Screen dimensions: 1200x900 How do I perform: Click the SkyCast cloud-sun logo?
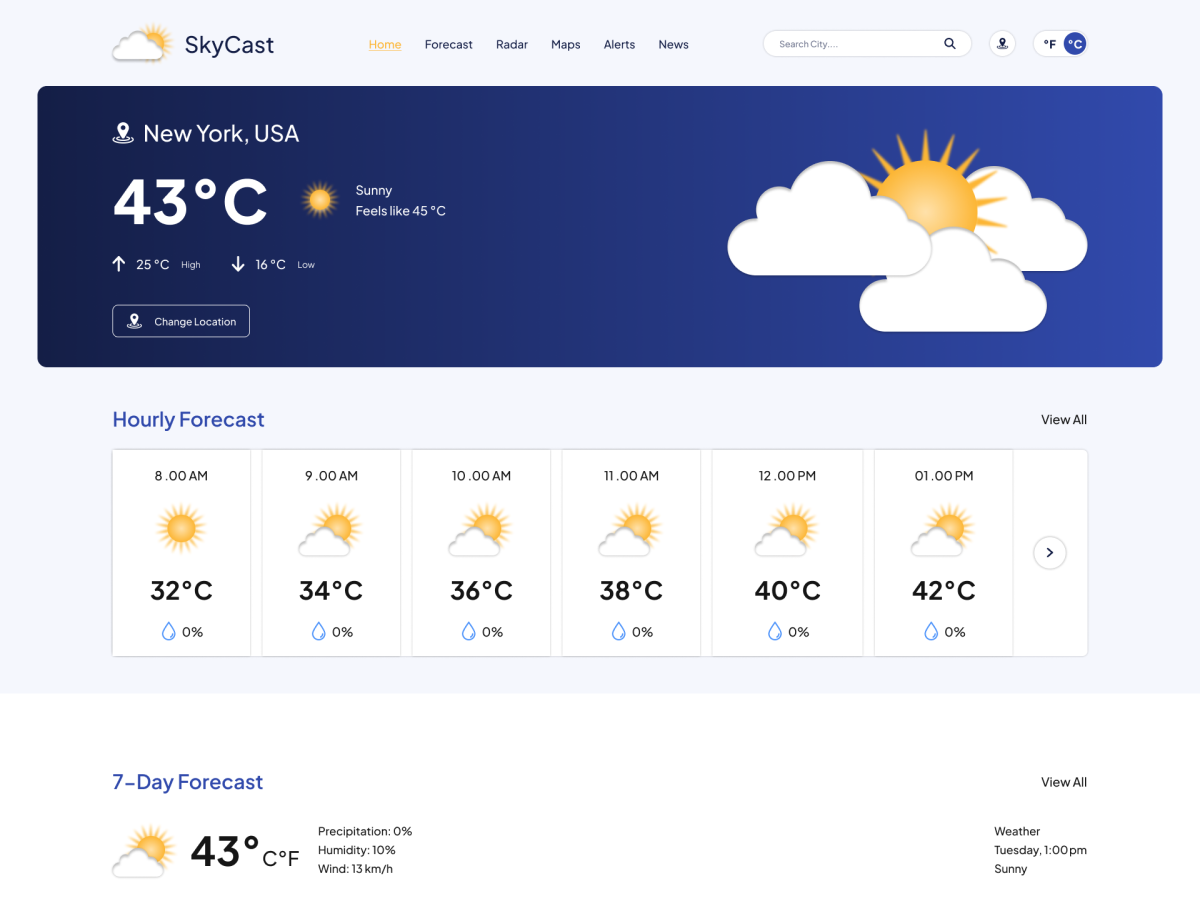tap(143, 43)
